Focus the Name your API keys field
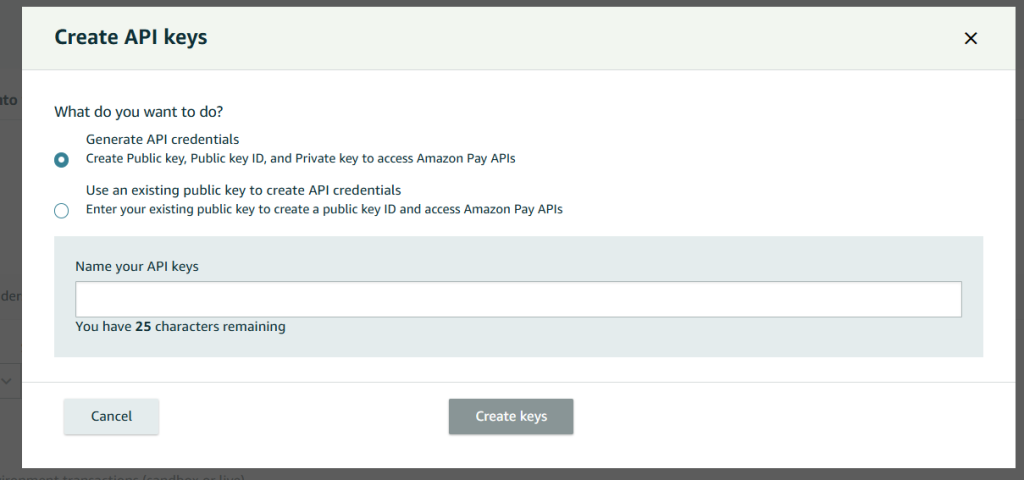The height and width of the screenshot is (480, 1024). click(x=518, y=299)
